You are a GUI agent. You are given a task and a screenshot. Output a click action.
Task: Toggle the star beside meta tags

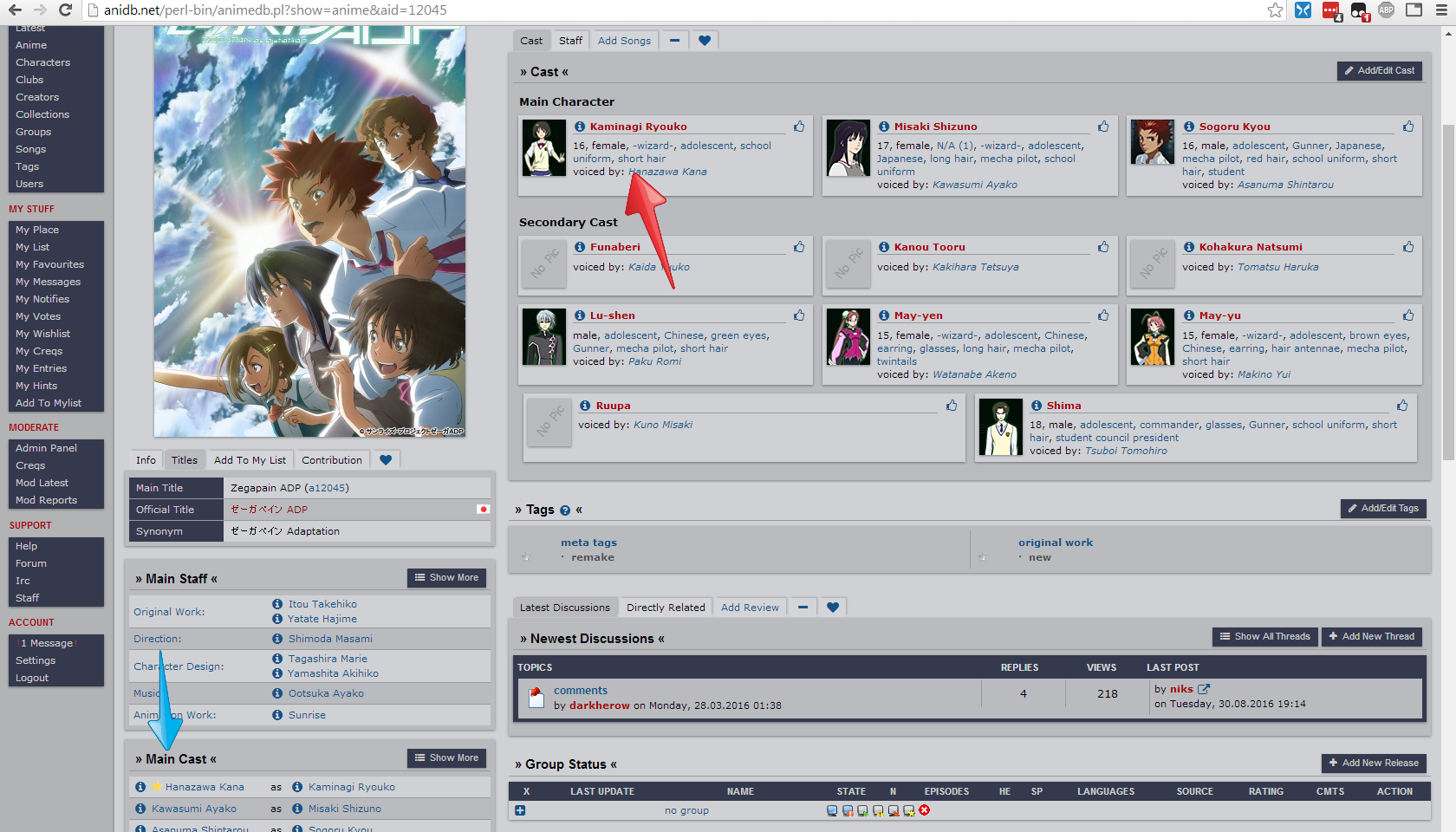(x=525, y=557)
